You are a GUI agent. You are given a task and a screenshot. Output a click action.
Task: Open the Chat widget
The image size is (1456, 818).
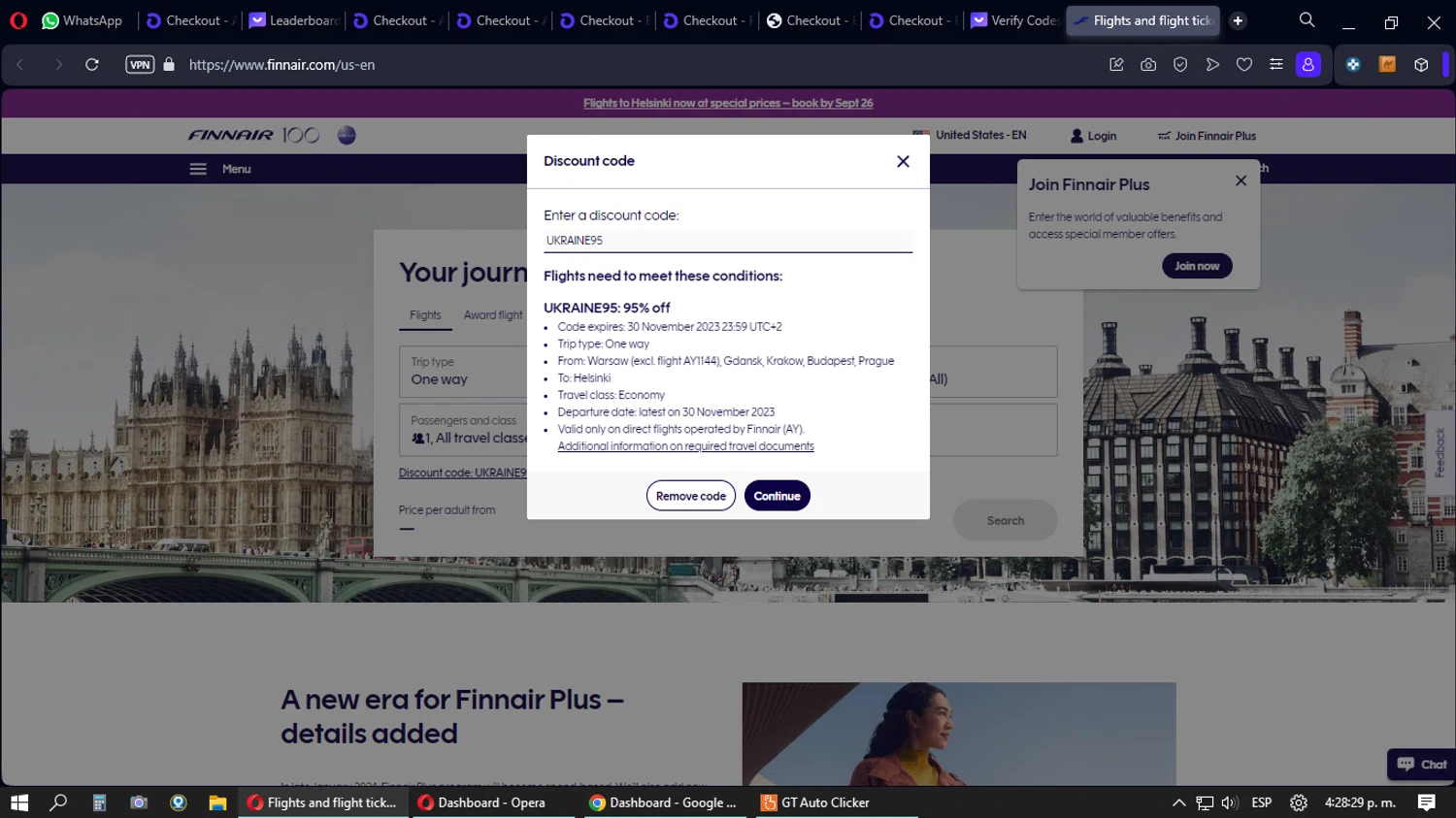click(x=1422, y=765)
